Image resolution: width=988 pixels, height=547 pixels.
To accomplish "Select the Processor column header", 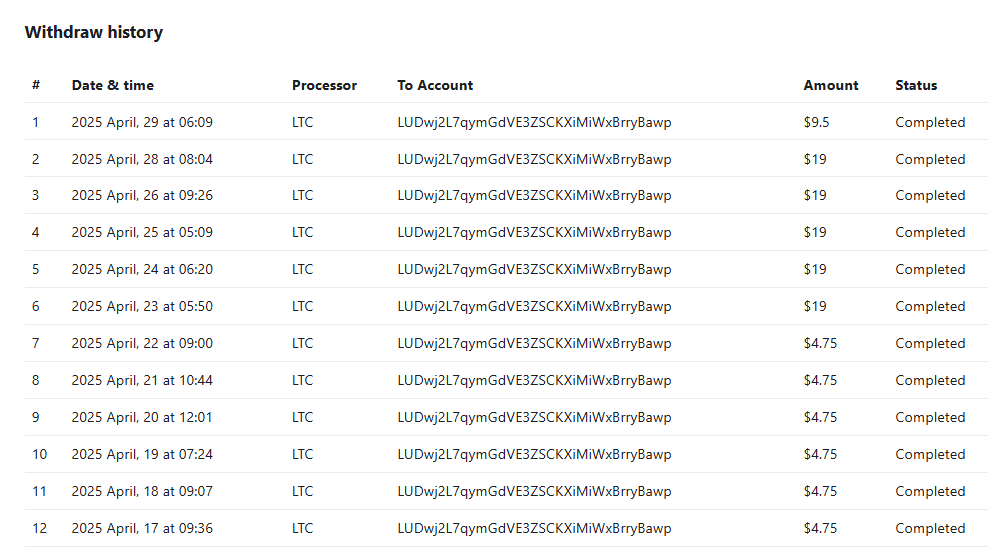I will click(x=325, y=85).
